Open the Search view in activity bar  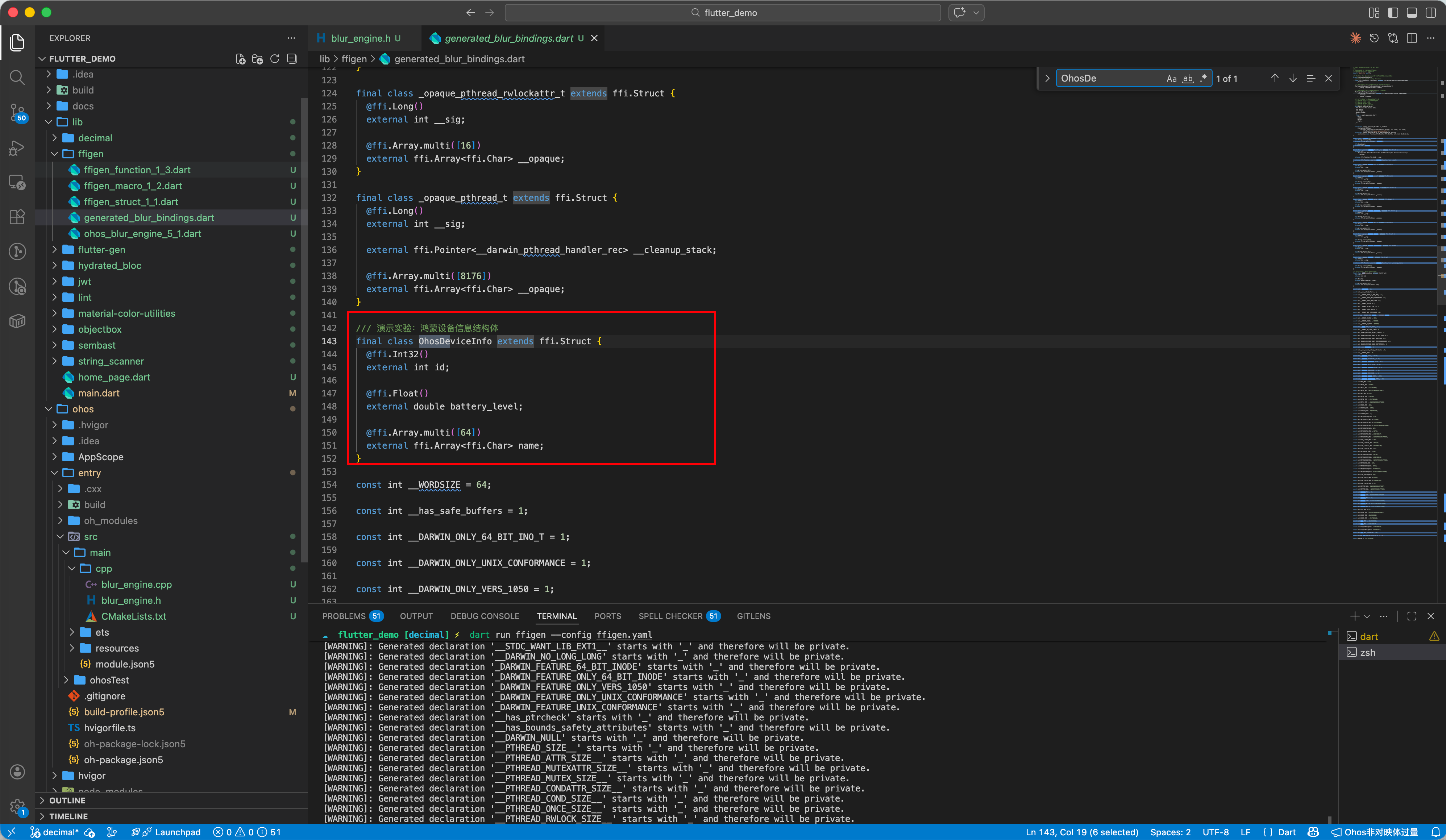17,77
